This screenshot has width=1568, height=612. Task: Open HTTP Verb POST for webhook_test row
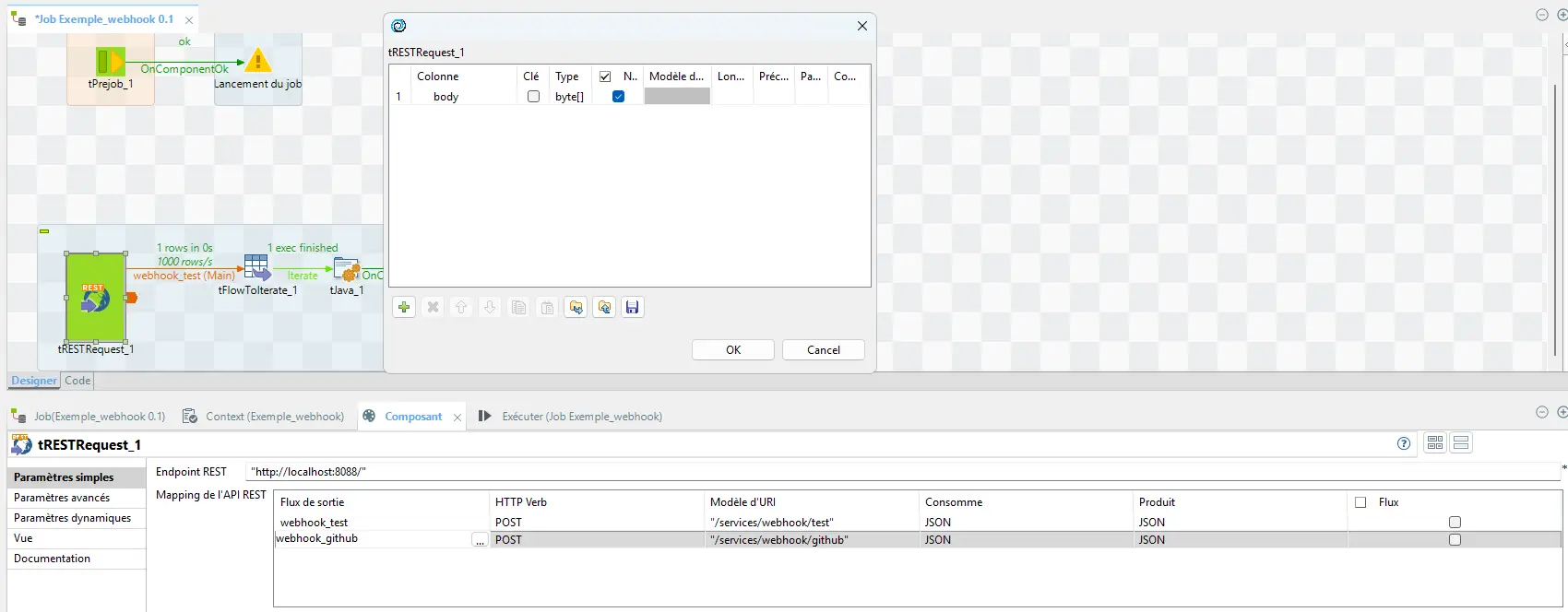click(x=597, y=523)
